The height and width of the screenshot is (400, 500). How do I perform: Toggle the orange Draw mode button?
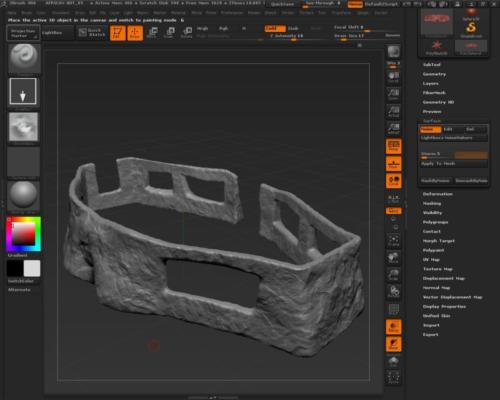coord(135,33)
